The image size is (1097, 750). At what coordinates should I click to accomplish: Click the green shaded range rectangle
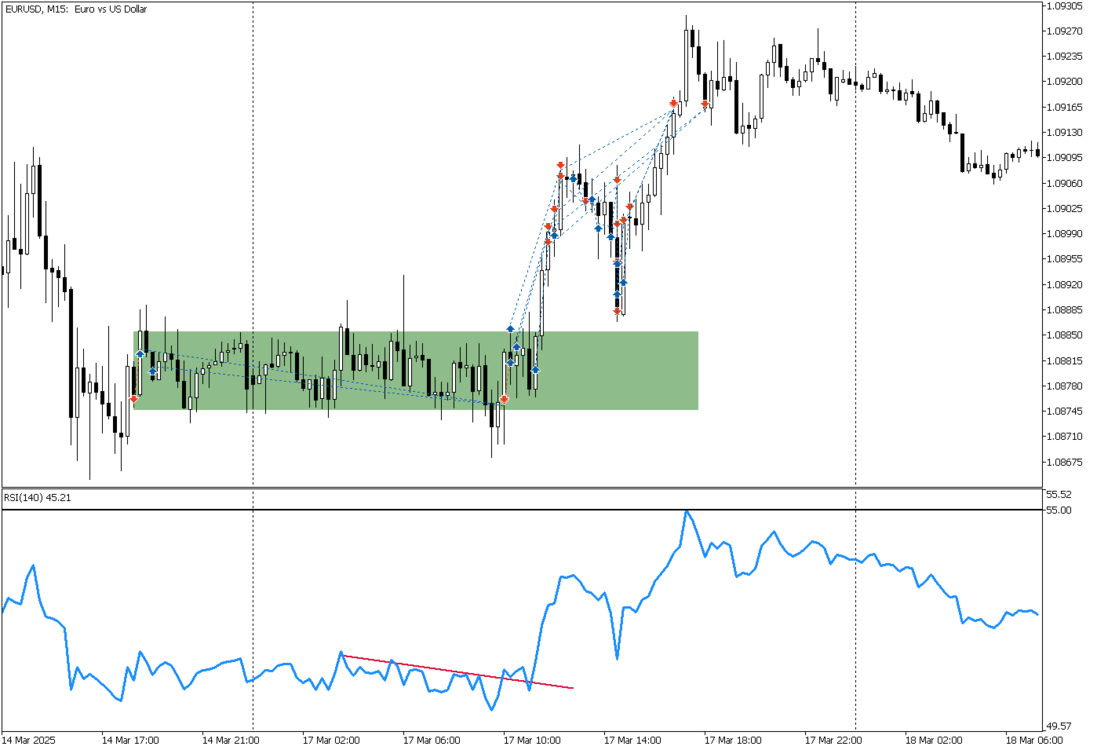point(416,370)
